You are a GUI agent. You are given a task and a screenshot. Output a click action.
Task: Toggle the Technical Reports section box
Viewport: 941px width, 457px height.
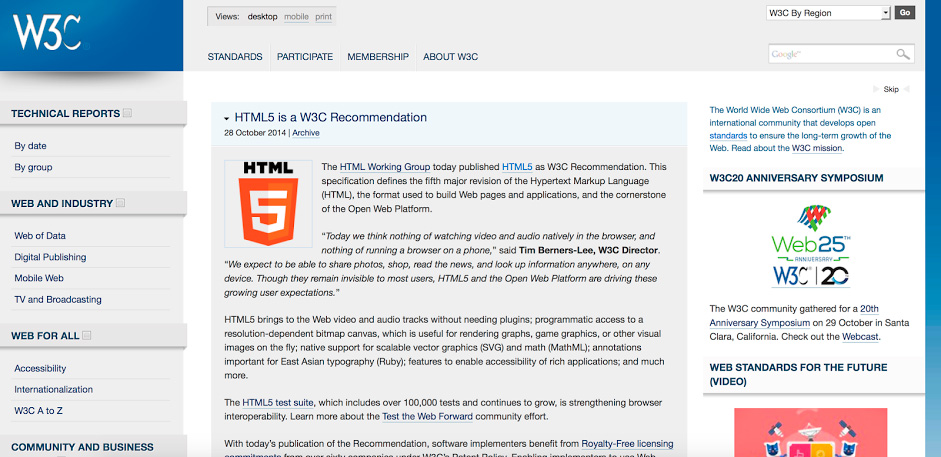coord(127,113)
